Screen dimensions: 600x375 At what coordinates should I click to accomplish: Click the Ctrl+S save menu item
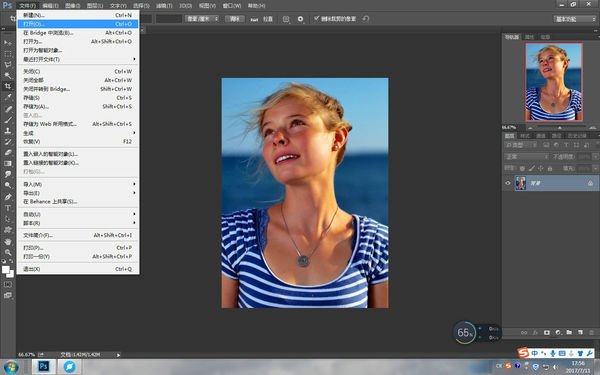pos(78,98)
